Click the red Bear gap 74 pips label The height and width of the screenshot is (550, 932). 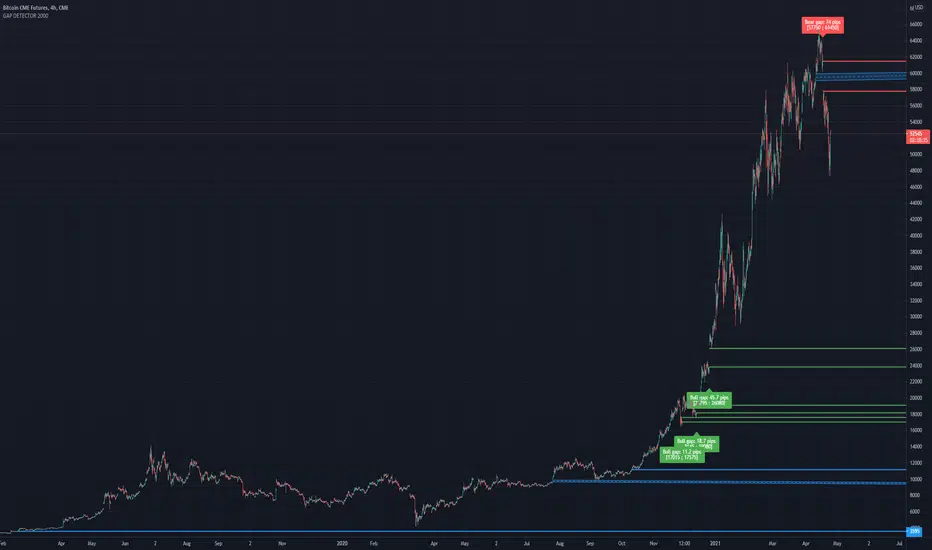point(823,25)
